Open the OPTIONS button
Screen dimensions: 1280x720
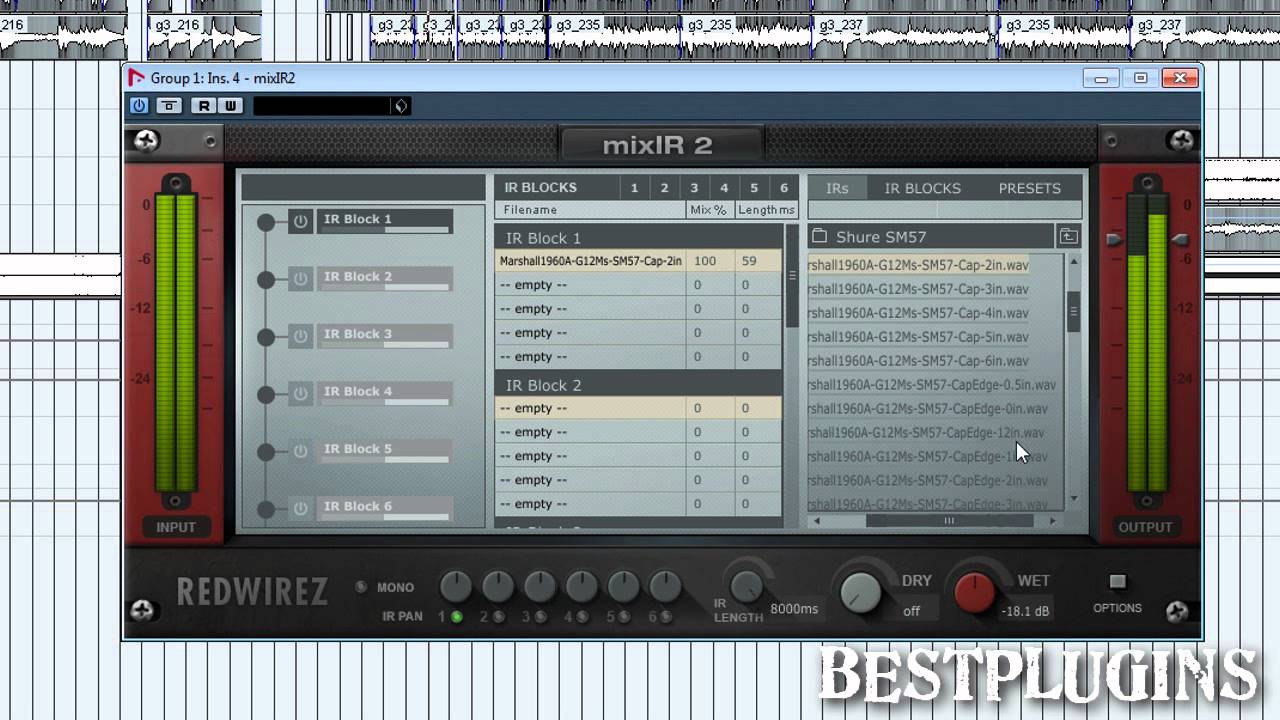[x=1117, y=582]
